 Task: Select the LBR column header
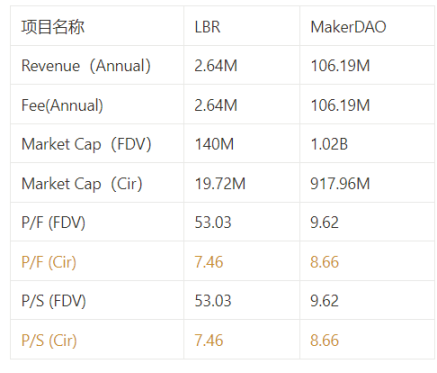(x=207, y=27)
